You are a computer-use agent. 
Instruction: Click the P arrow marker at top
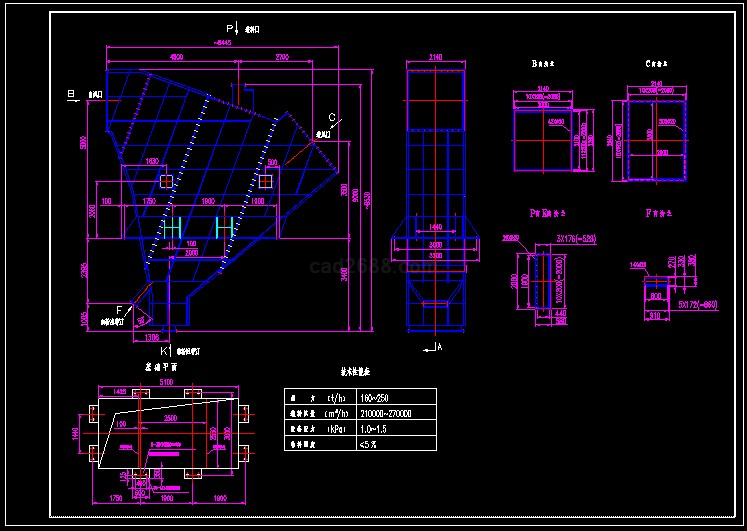[x=229, y=29]
